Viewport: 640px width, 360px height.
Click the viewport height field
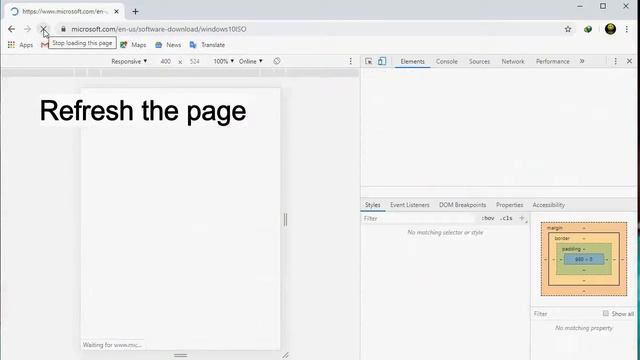click(x=195, y=61)
